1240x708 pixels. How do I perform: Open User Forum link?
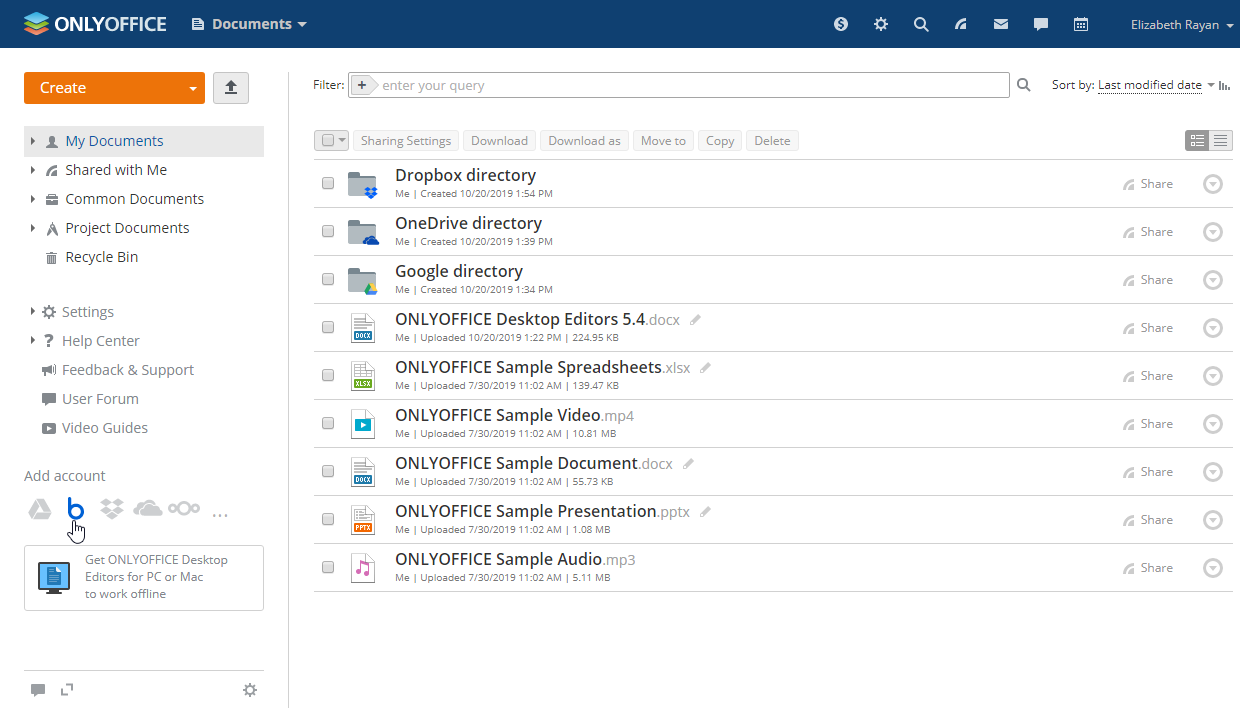(100, 399)
